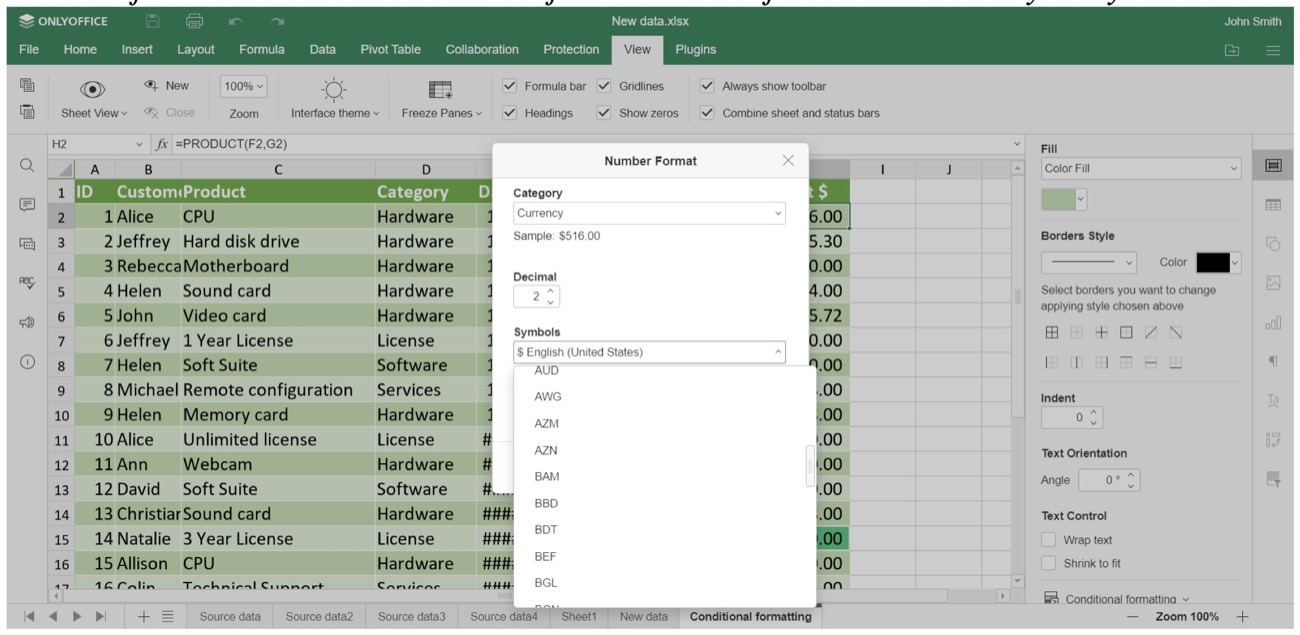Open the Comments panel
This screenshot has width=1300, height=635.
click(x=26, y=205)
